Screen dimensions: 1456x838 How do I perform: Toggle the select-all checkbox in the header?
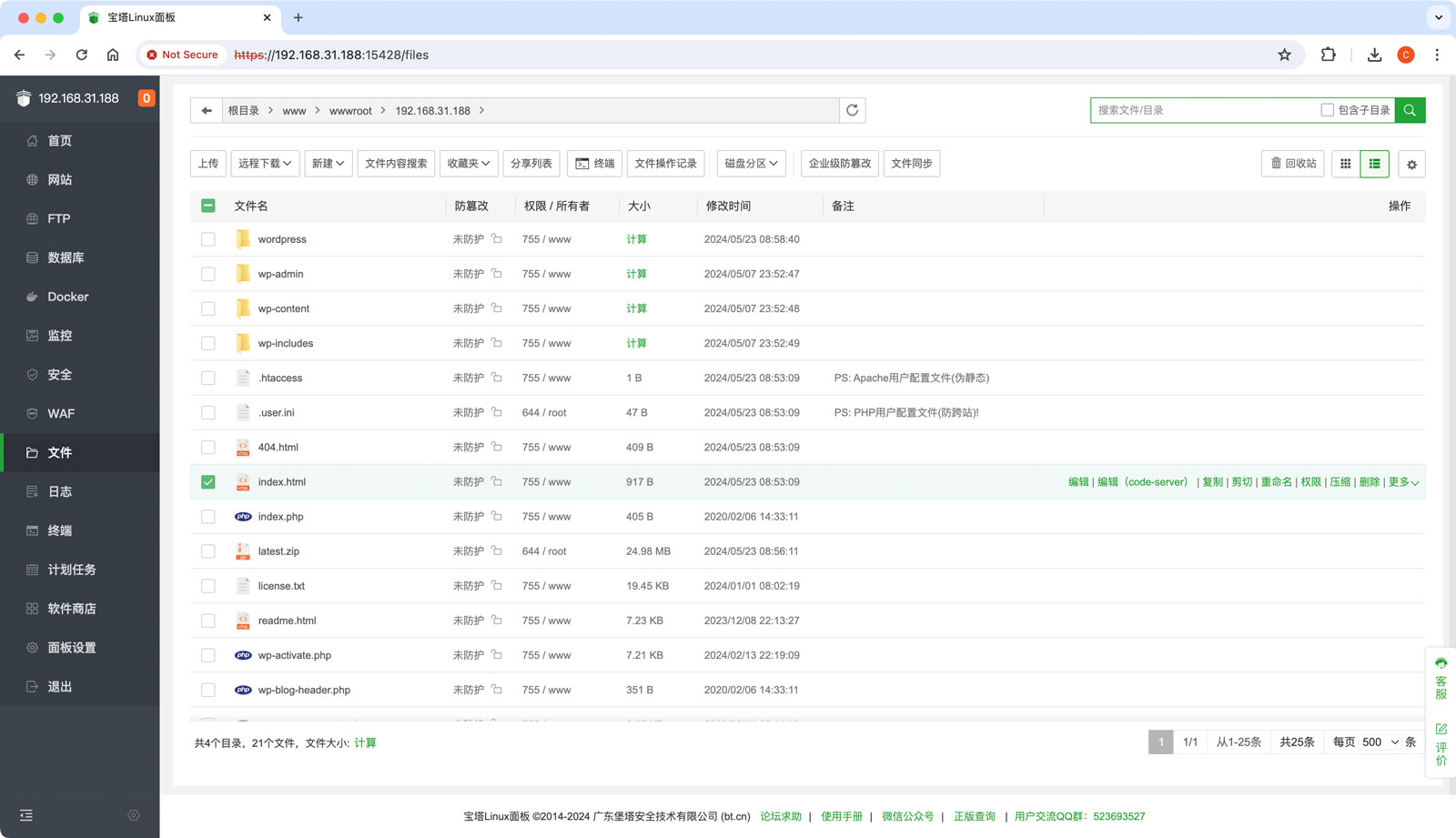208,206
